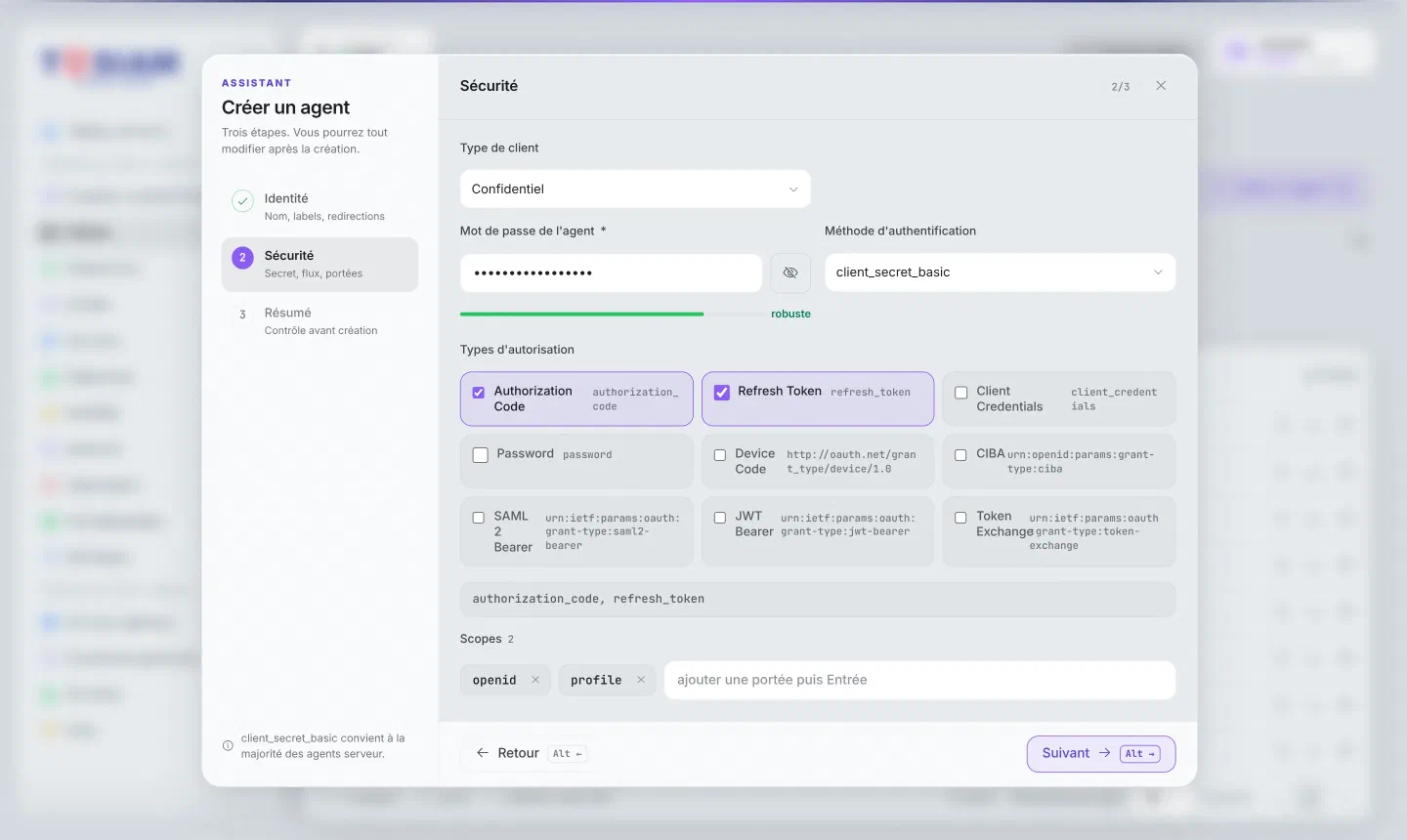Image resolution: width=1407 pixels, height=840 pixels.
Task: Remove the profile scope tag
Action: (x=641, y=680)
